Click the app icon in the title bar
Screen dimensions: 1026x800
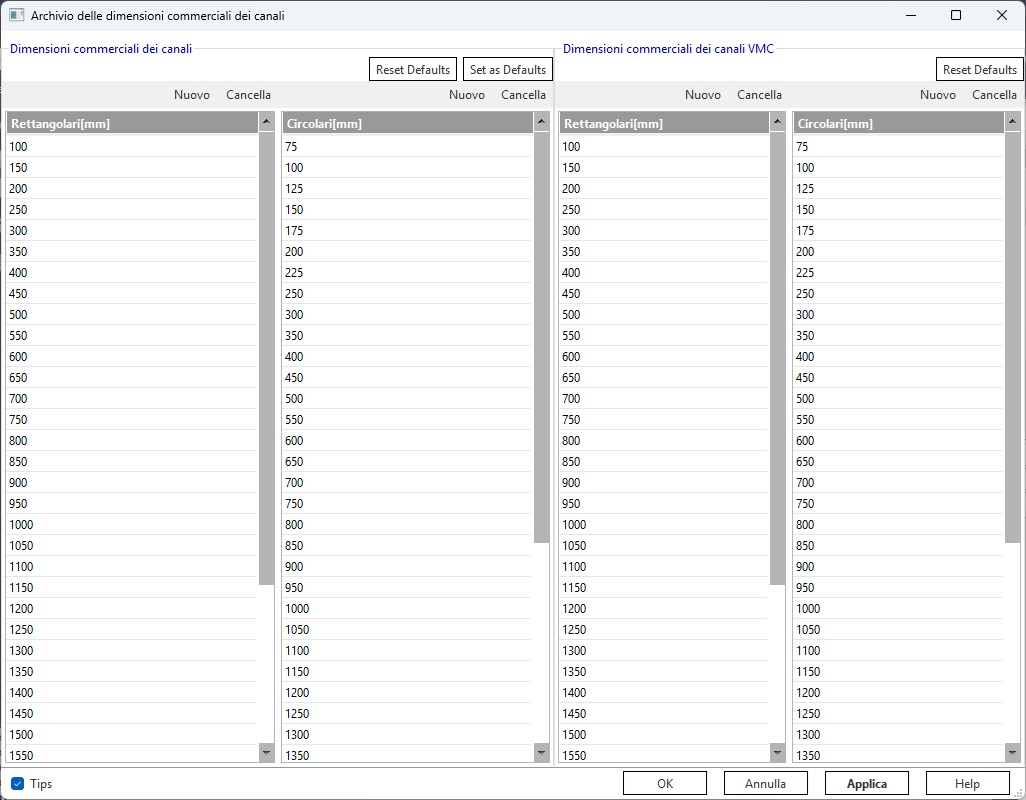click(x=16, y=15)
